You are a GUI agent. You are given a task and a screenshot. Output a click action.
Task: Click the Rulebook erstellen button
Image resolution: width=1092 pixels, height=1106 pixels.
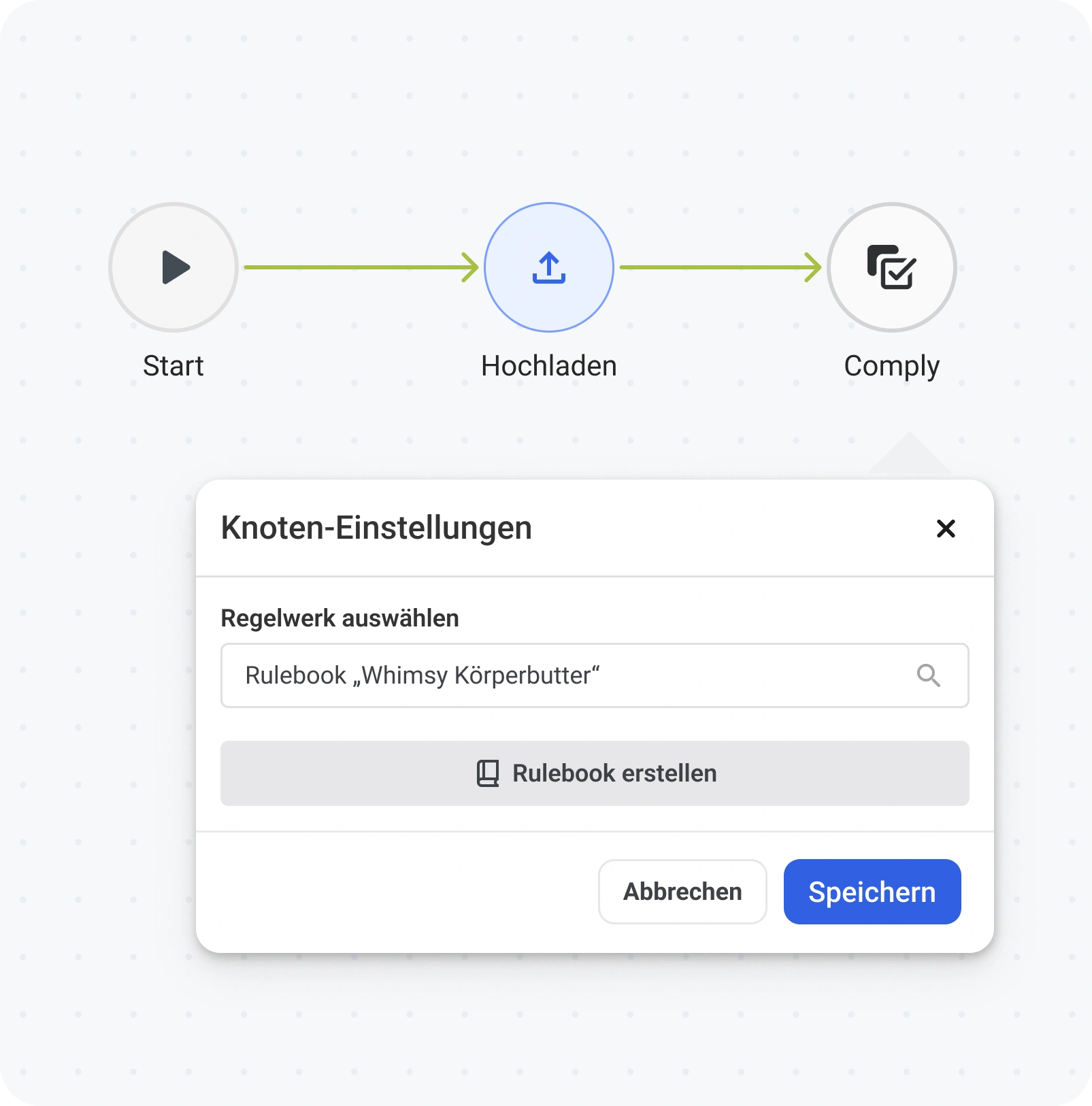click(x=595, y=773)
